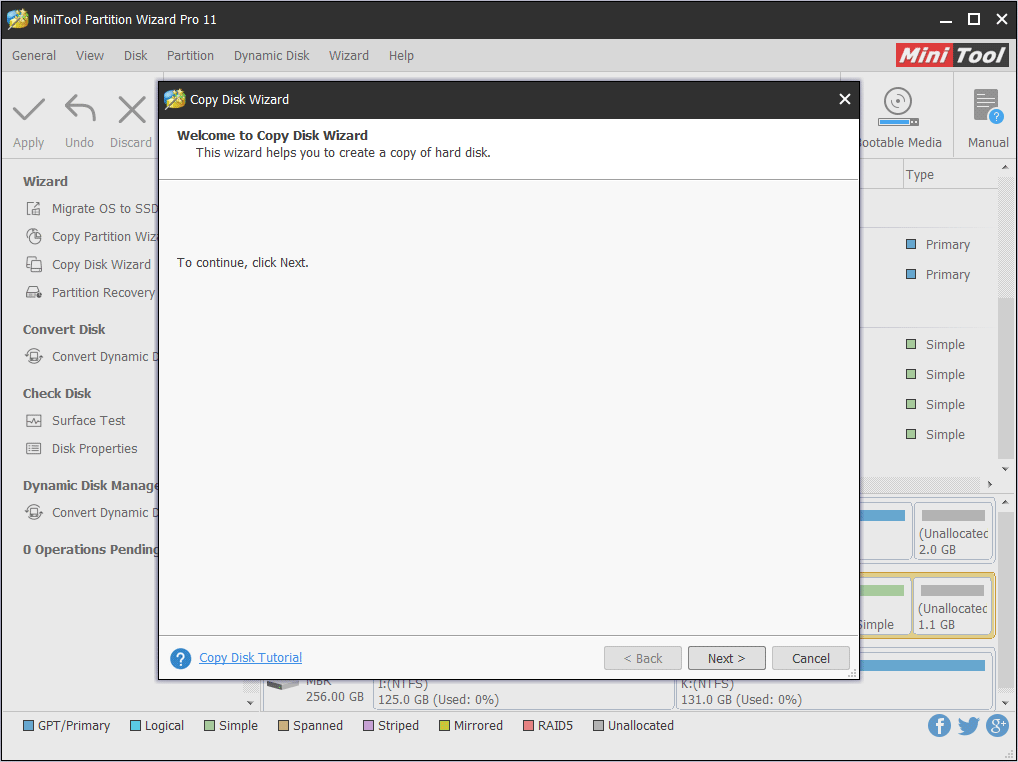Open the Wizard menu
Viewport: 1018px width, 762px height.
coord(349,55)
